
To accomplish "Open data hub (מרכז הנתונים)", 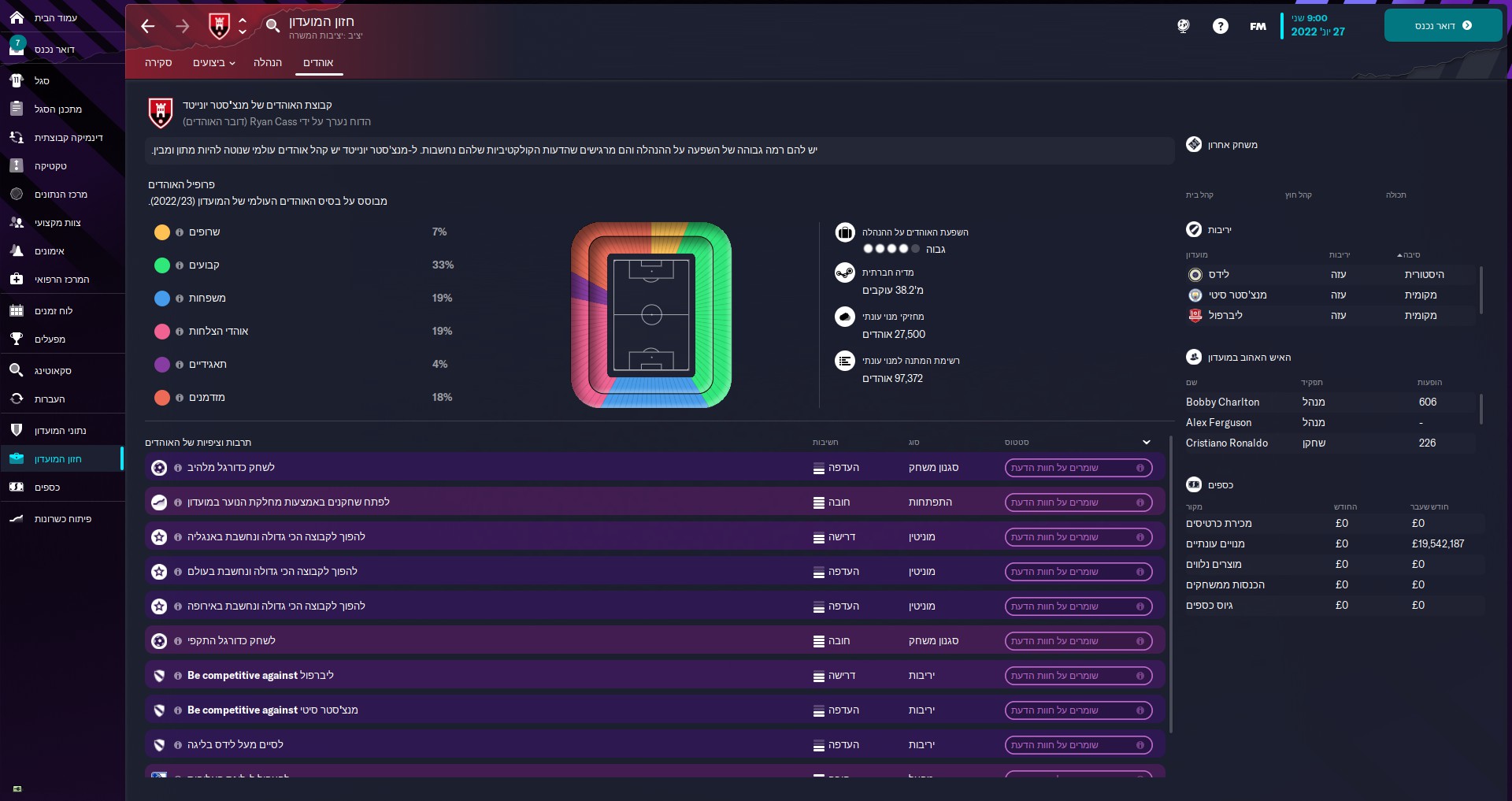I will 62,194.
